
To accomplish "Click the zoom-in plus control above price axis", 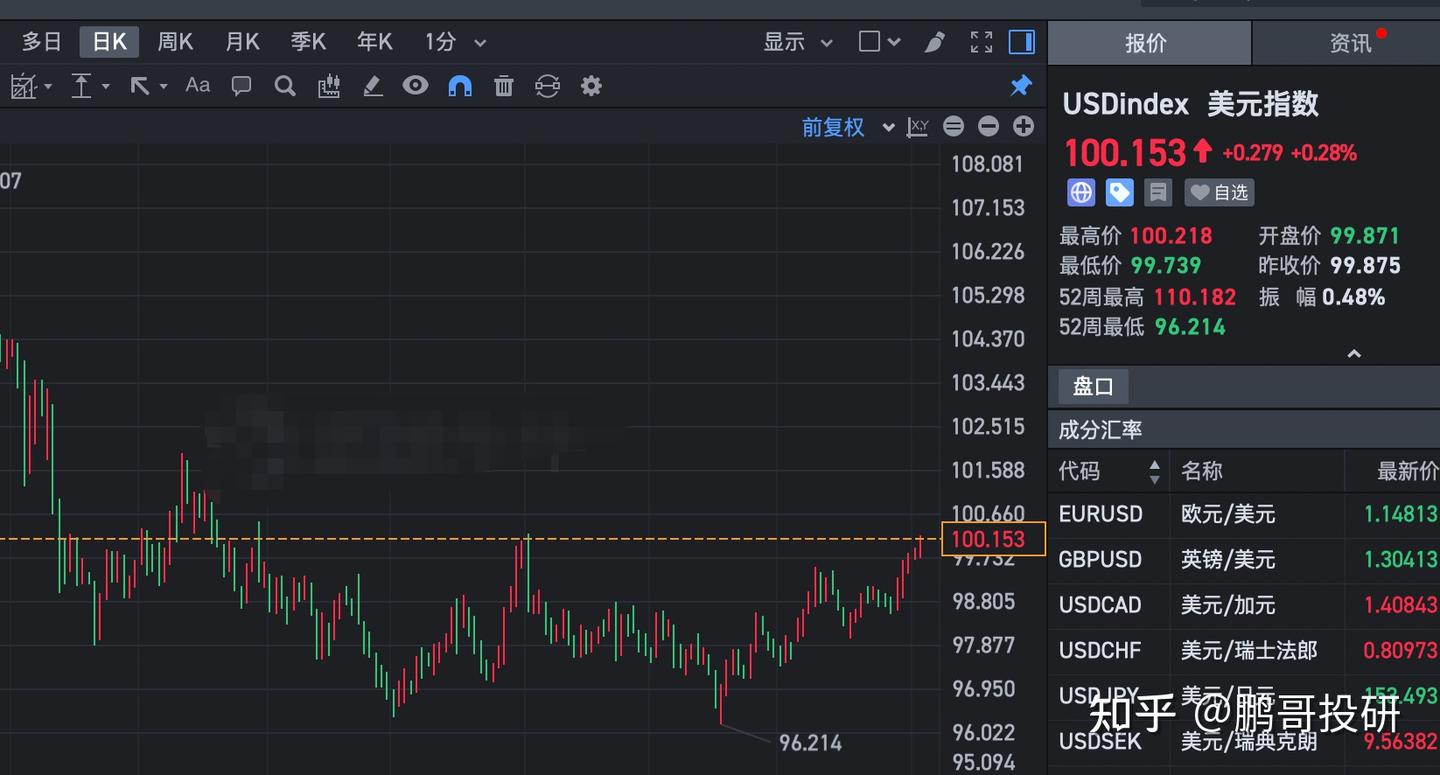I will [x=1023, y=127].
